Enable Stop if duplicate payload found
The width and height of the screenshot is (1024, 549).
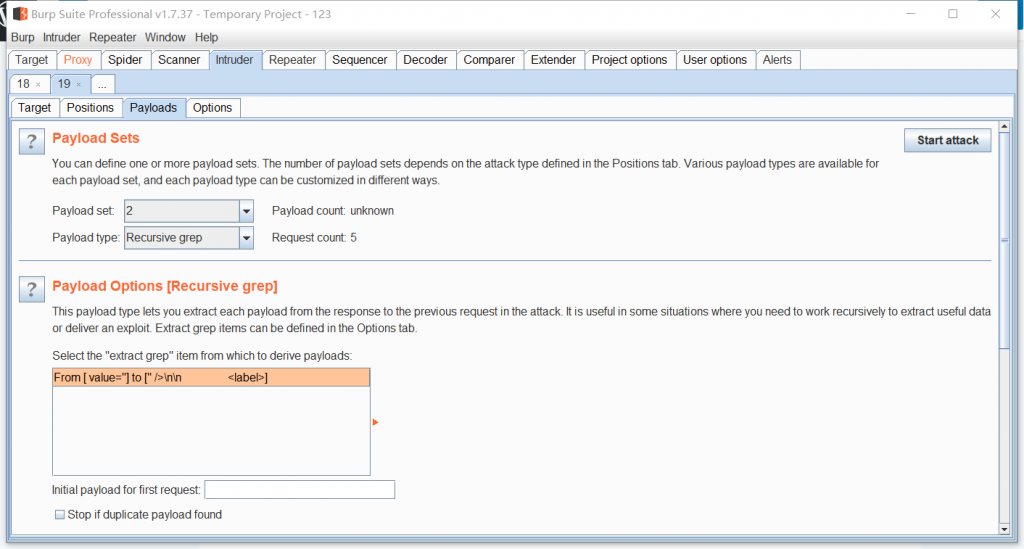click(x=60, y=515)
